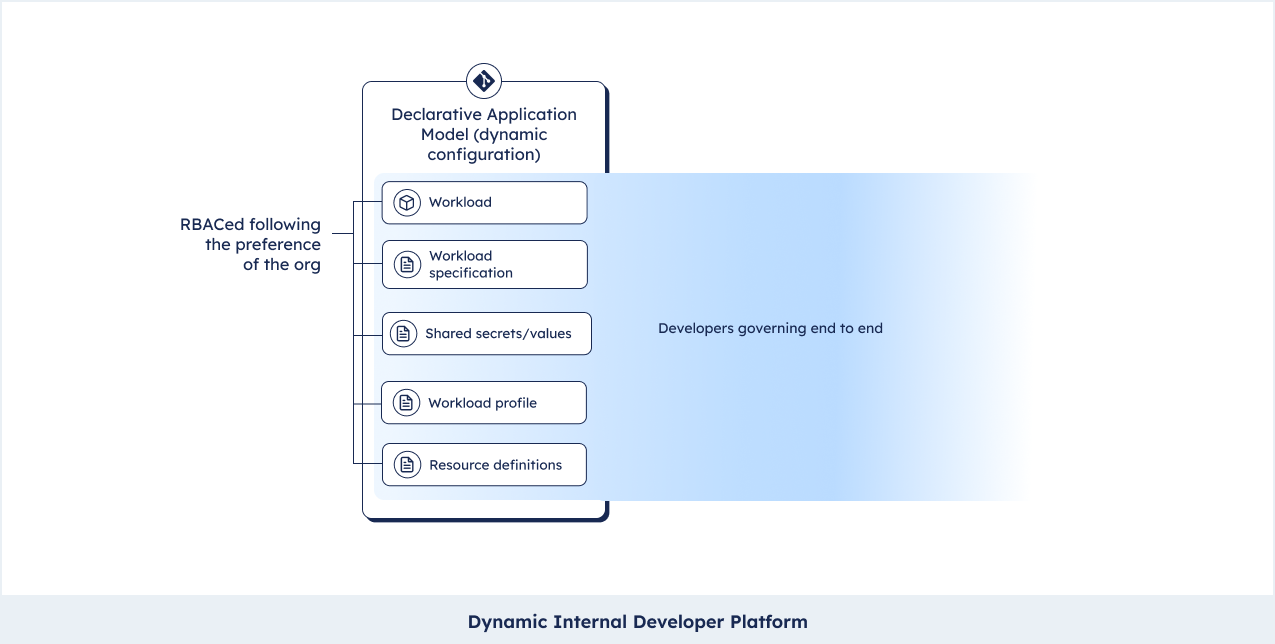The width and height of the screenshot is (1275, 644).
Task: Click the document icon beside Workload specification
Action: [406, 264]
